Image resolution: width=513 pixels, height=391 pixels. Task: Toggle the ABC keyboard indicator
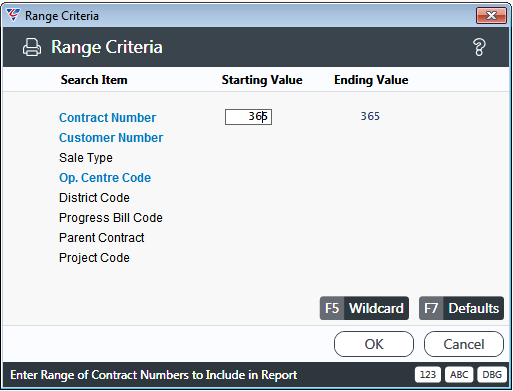(x=459, y=375)
